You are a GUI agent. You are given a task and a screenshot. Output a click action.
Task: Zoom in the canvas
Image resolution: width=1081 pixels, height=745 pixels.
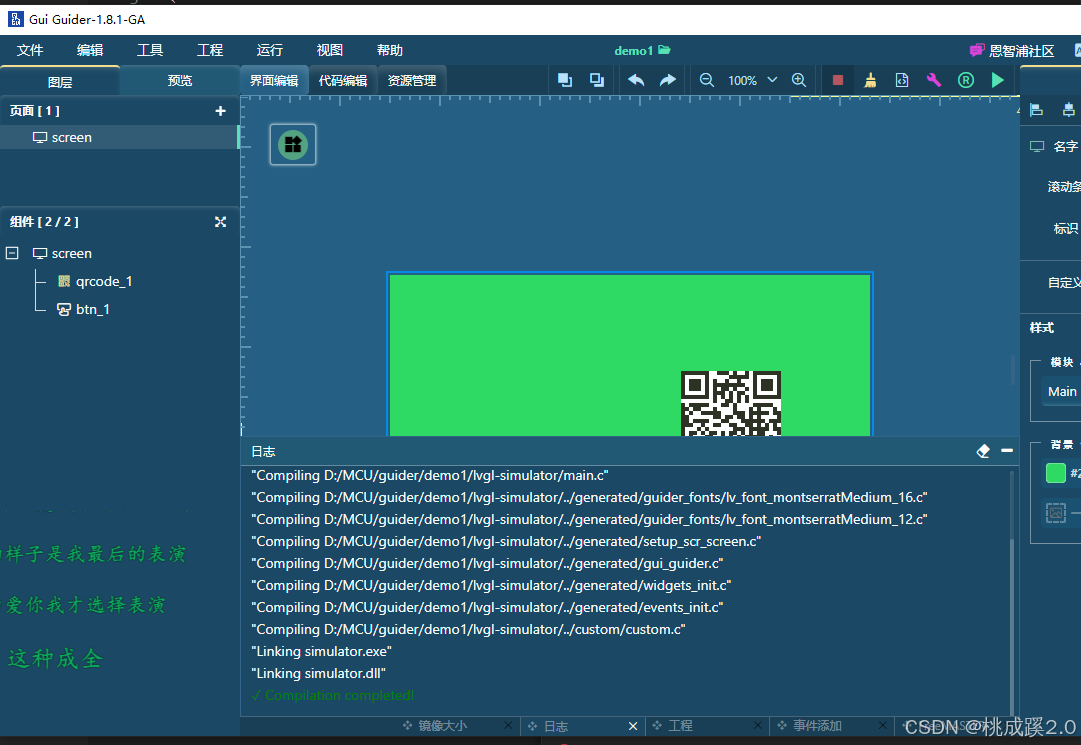798,80
